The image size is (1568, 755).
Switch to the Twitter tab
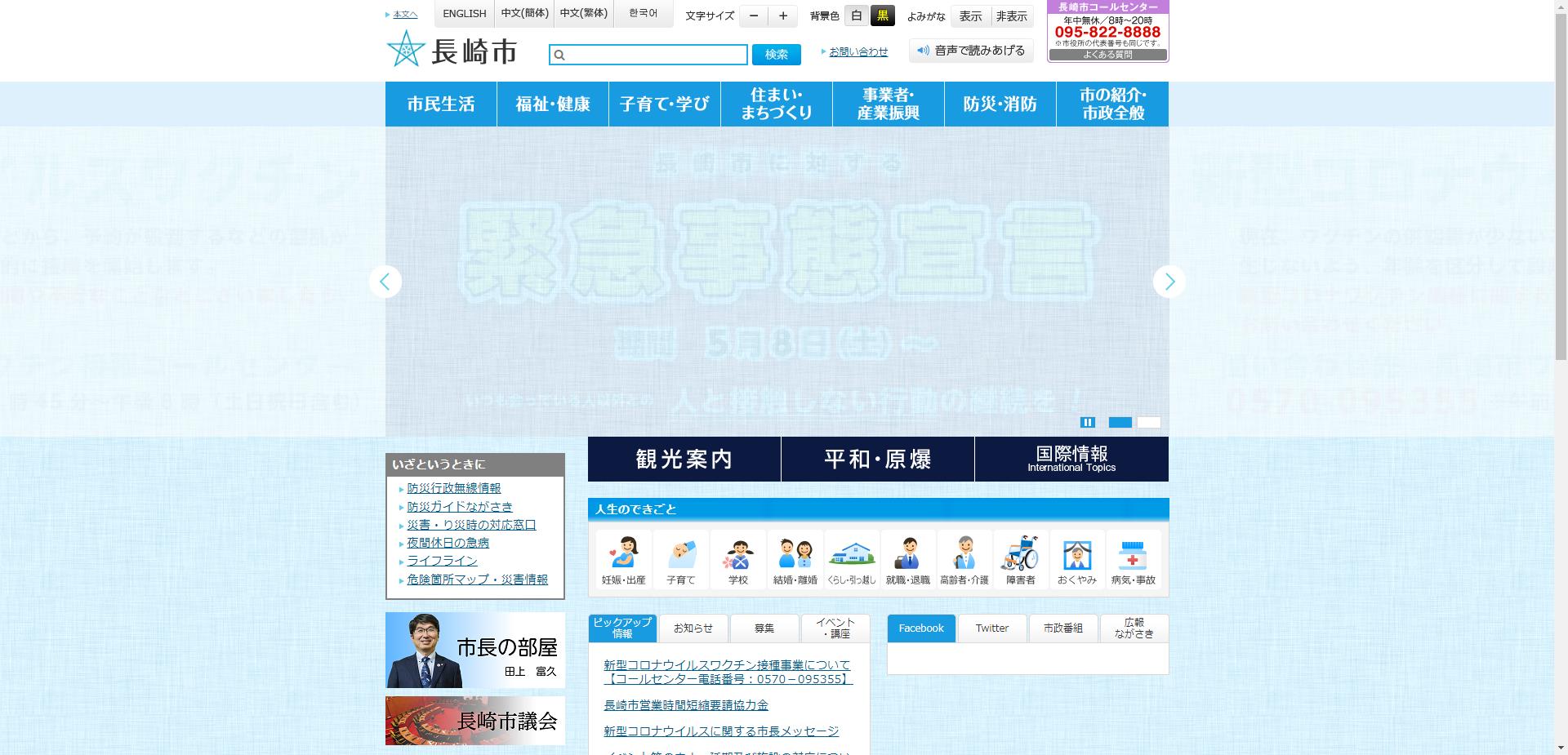991,628
